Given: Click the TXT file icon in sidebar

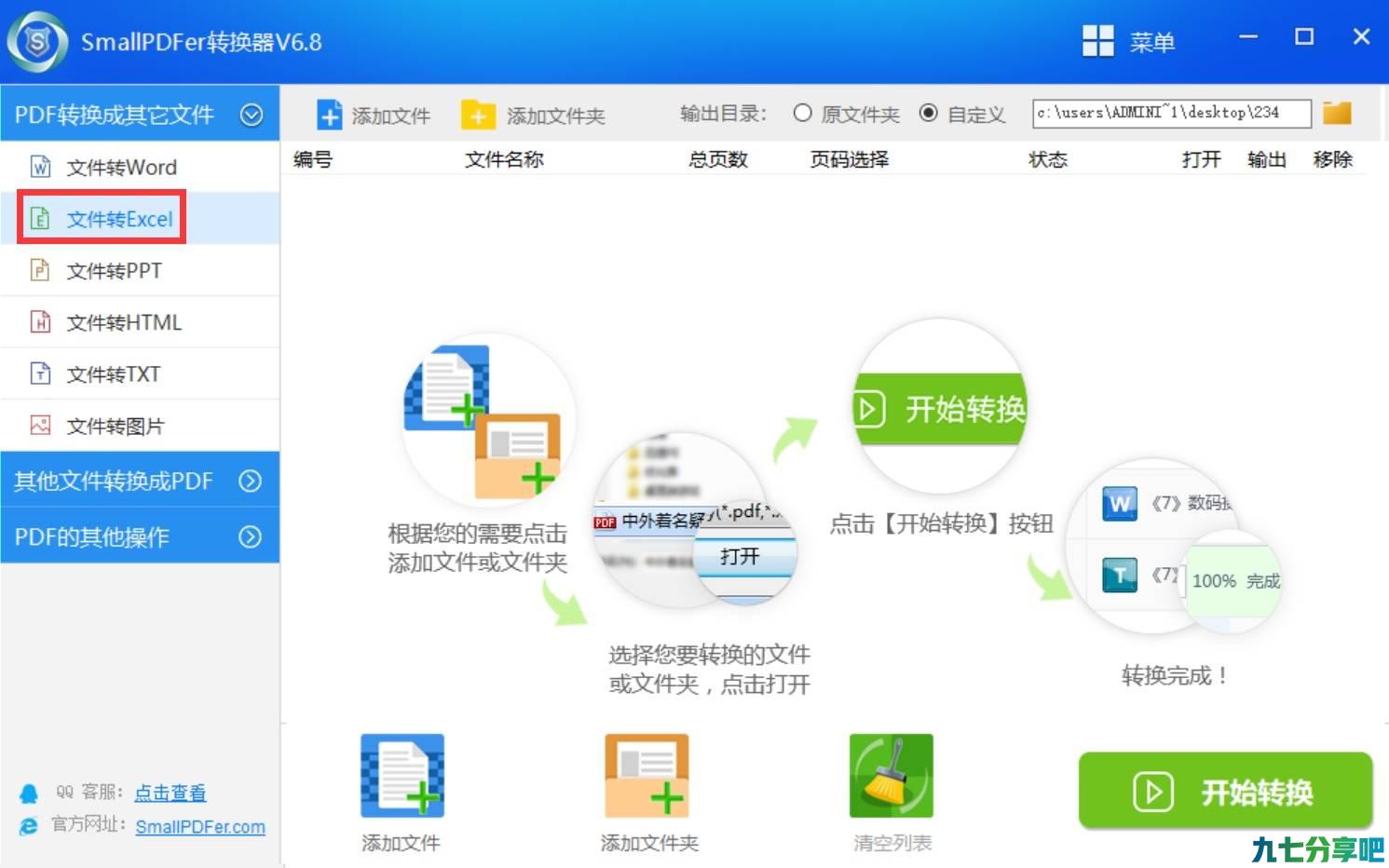Looking at the screenshot, I should click(x=40, y=373).
